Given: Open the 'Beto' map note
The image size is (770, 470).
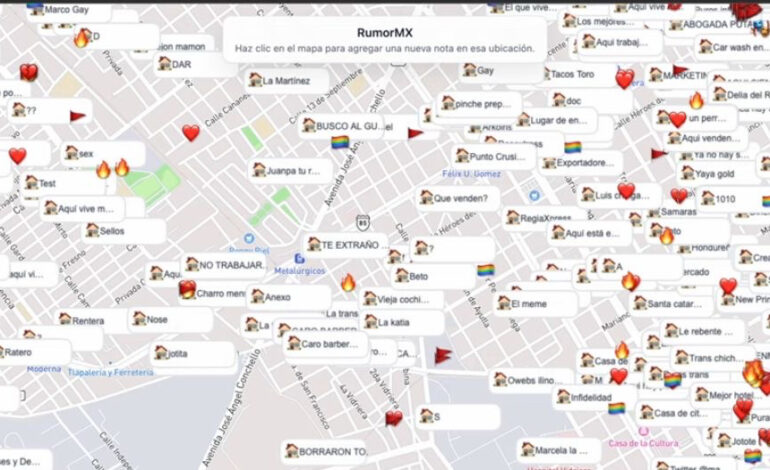Looking at the screenshot, I should click(433, 276).
